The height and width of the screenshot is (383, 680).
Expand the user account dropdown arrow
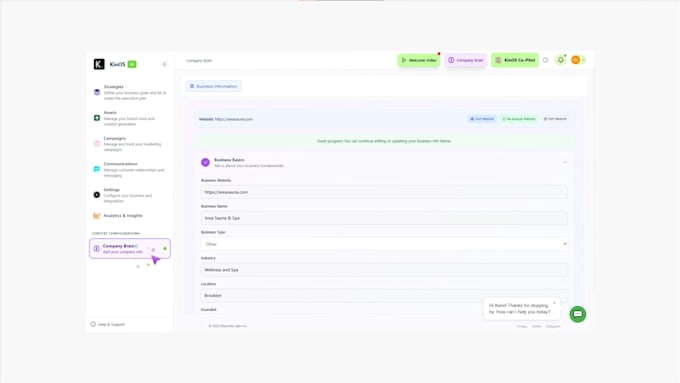(583, 61)
